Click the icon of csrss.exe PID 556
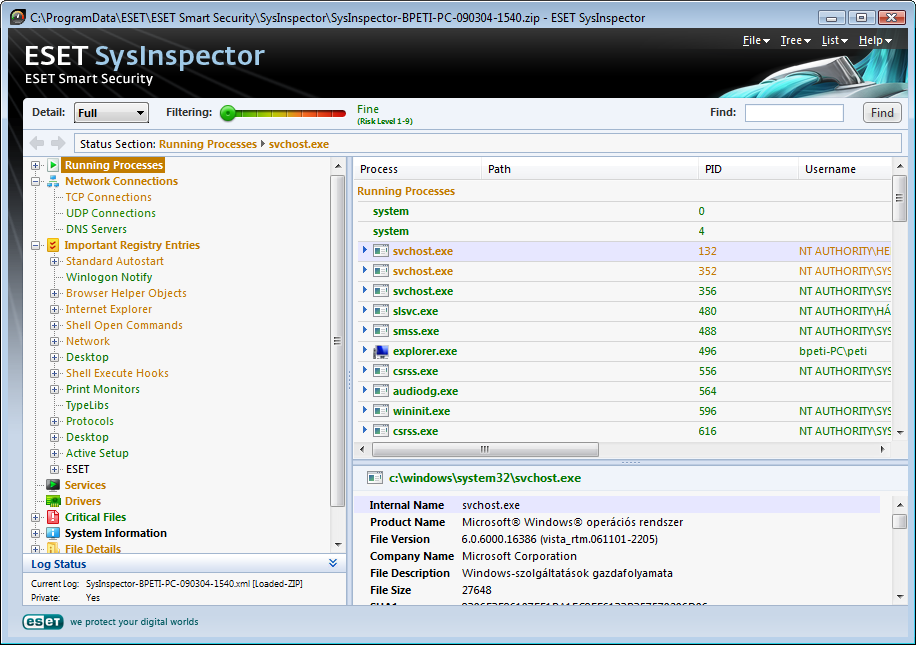Image resolution: width=916 pixels, height=645 pixels. [381, 371]
